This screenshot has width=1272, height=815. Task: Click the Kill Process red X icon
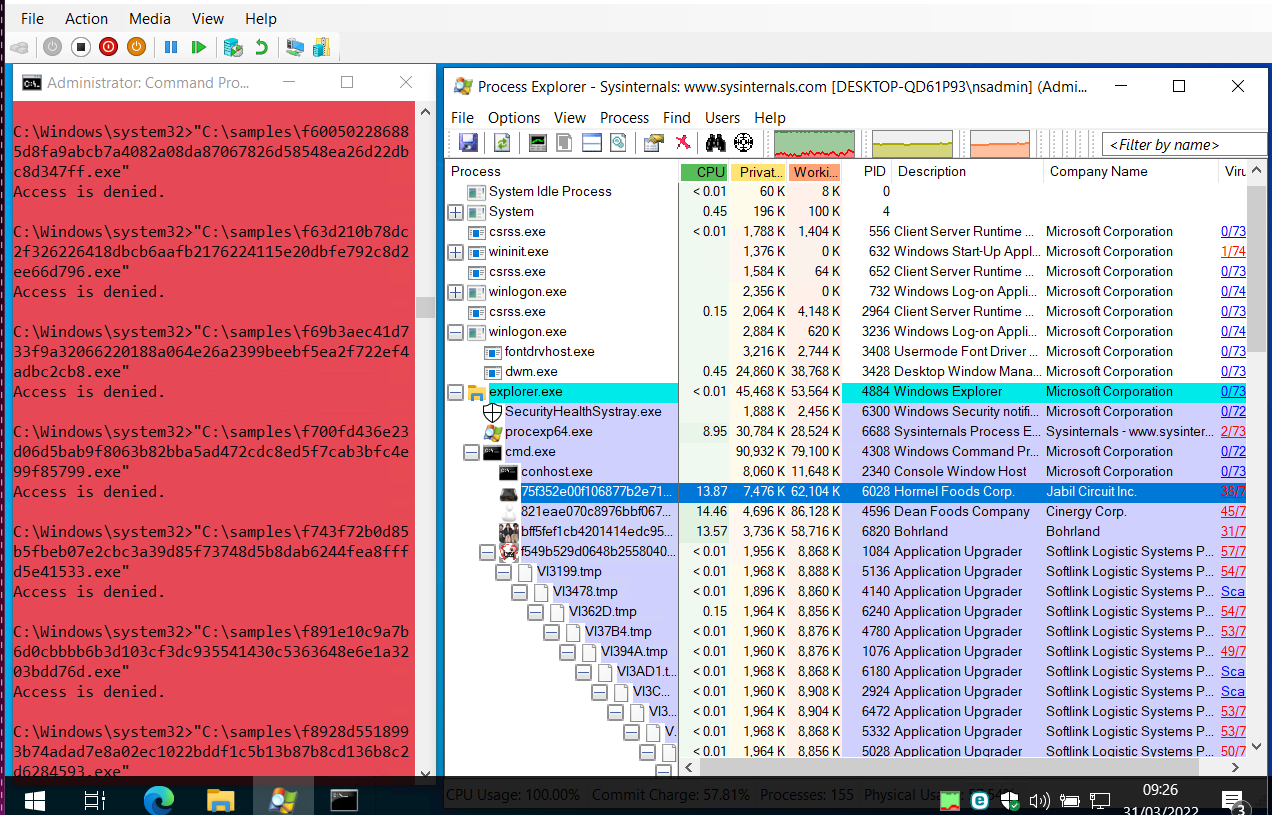click(683, 143)
